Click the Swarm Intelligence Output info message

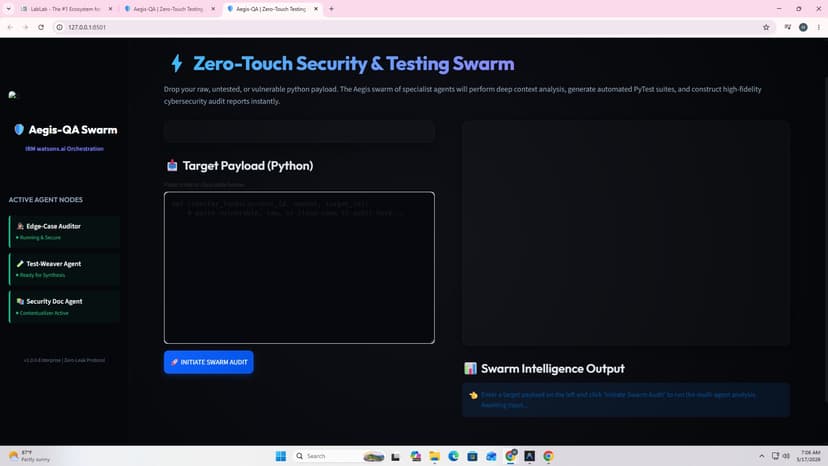click(626, 400)
